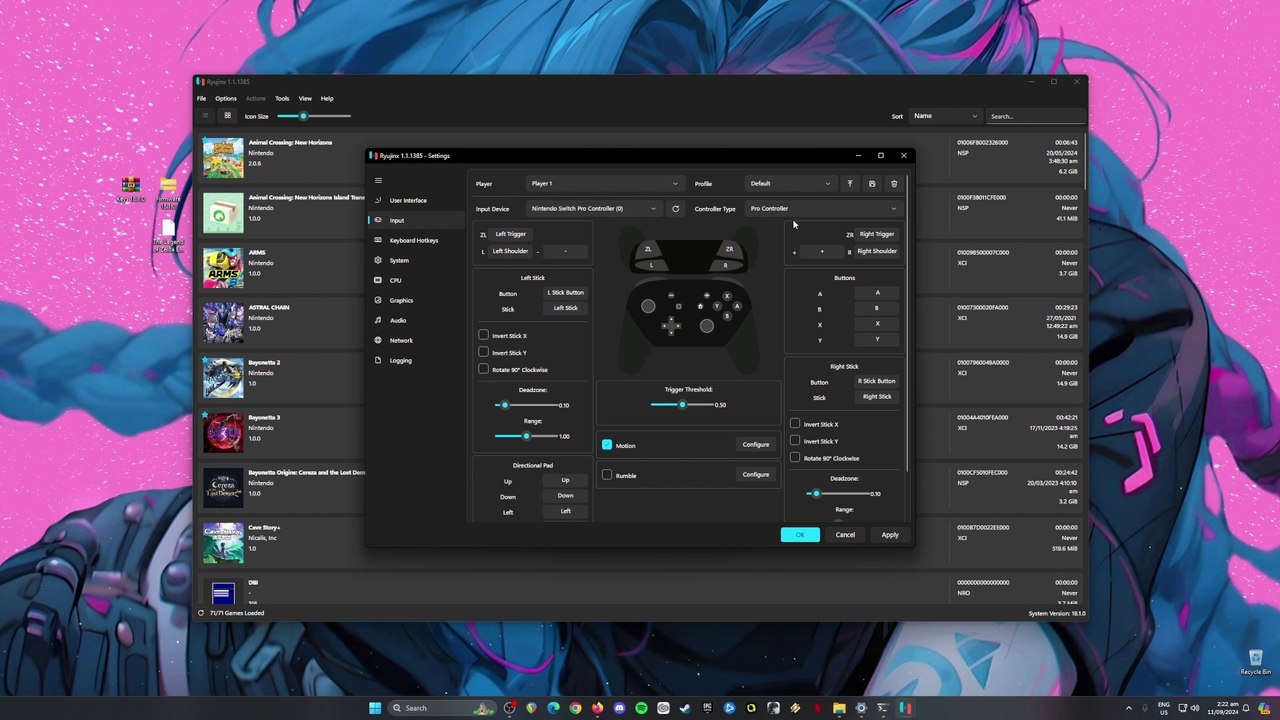1280x720 pixels.
Task: Open the View menu in Ryujinx
Action: click(x=305, y=98)
